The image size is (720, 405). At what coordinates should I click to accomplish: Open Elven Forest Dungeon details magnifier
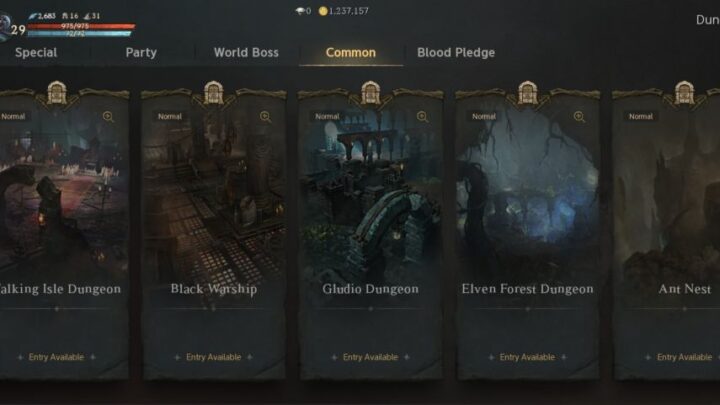click(579, 117)
